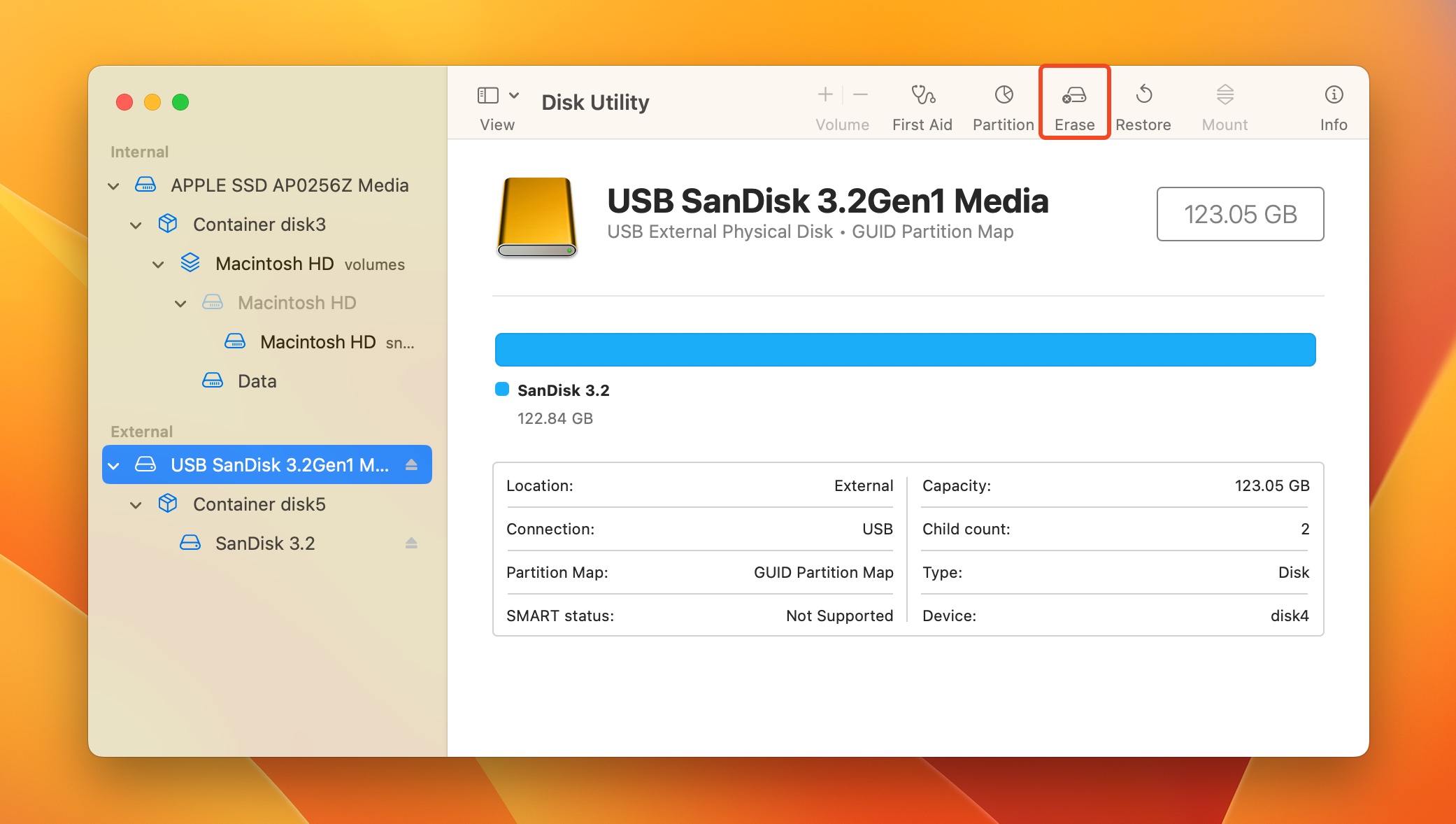Select Macintosh HD volumes group

(x=310, y=264)
